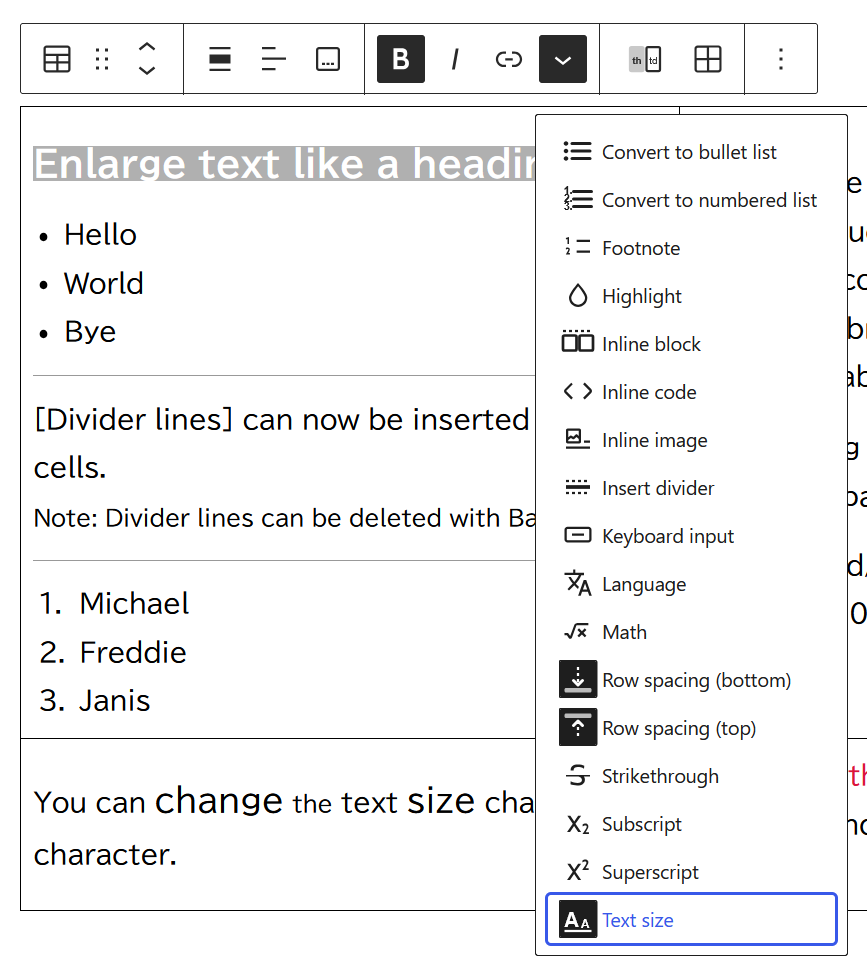Move block down with down chevron
The height and width of the screenshot is (980, 867).
pyautogui.click(x=147, y=71)
